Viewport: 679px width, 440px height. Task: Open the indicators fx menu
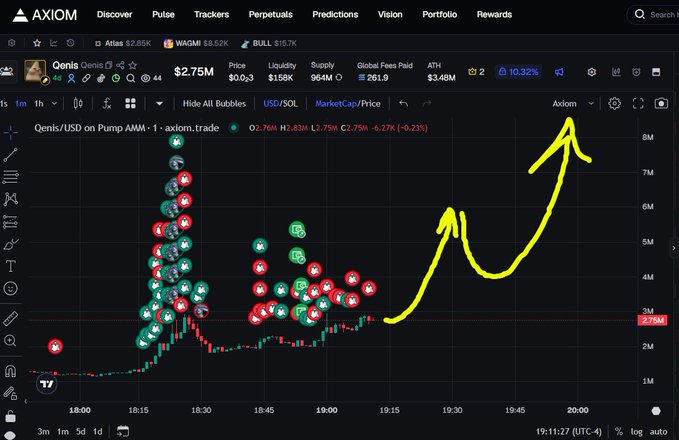[x=107, y=104]
